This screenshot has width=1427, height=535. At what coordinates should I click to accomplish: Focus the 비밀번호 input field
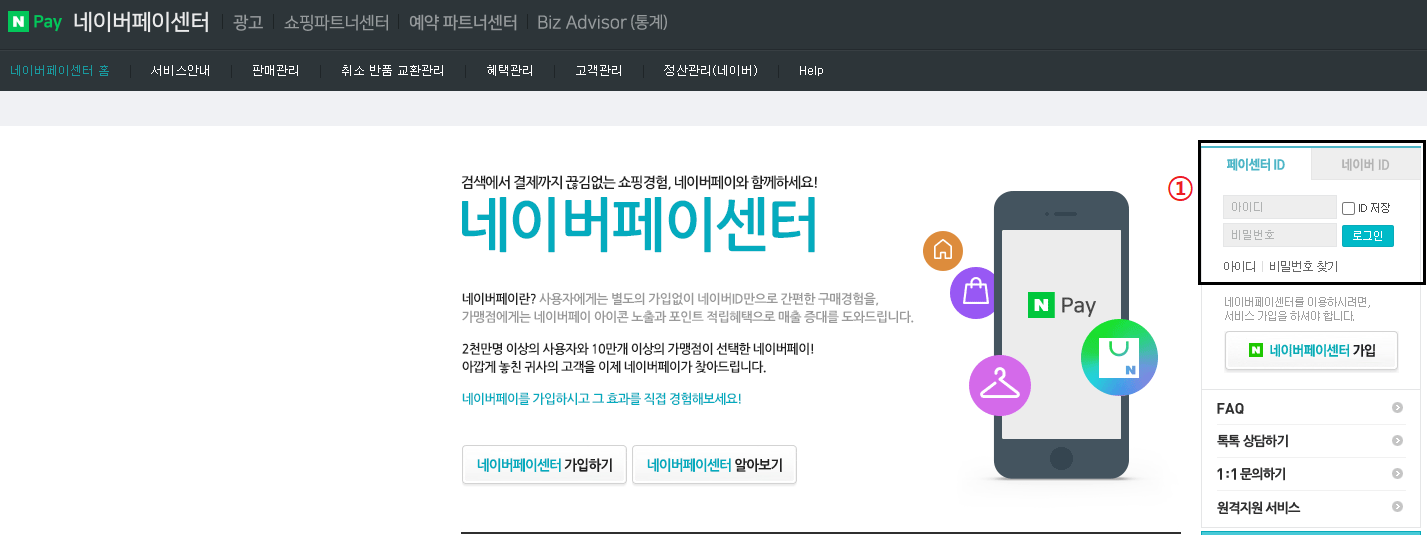point(1279,235)
